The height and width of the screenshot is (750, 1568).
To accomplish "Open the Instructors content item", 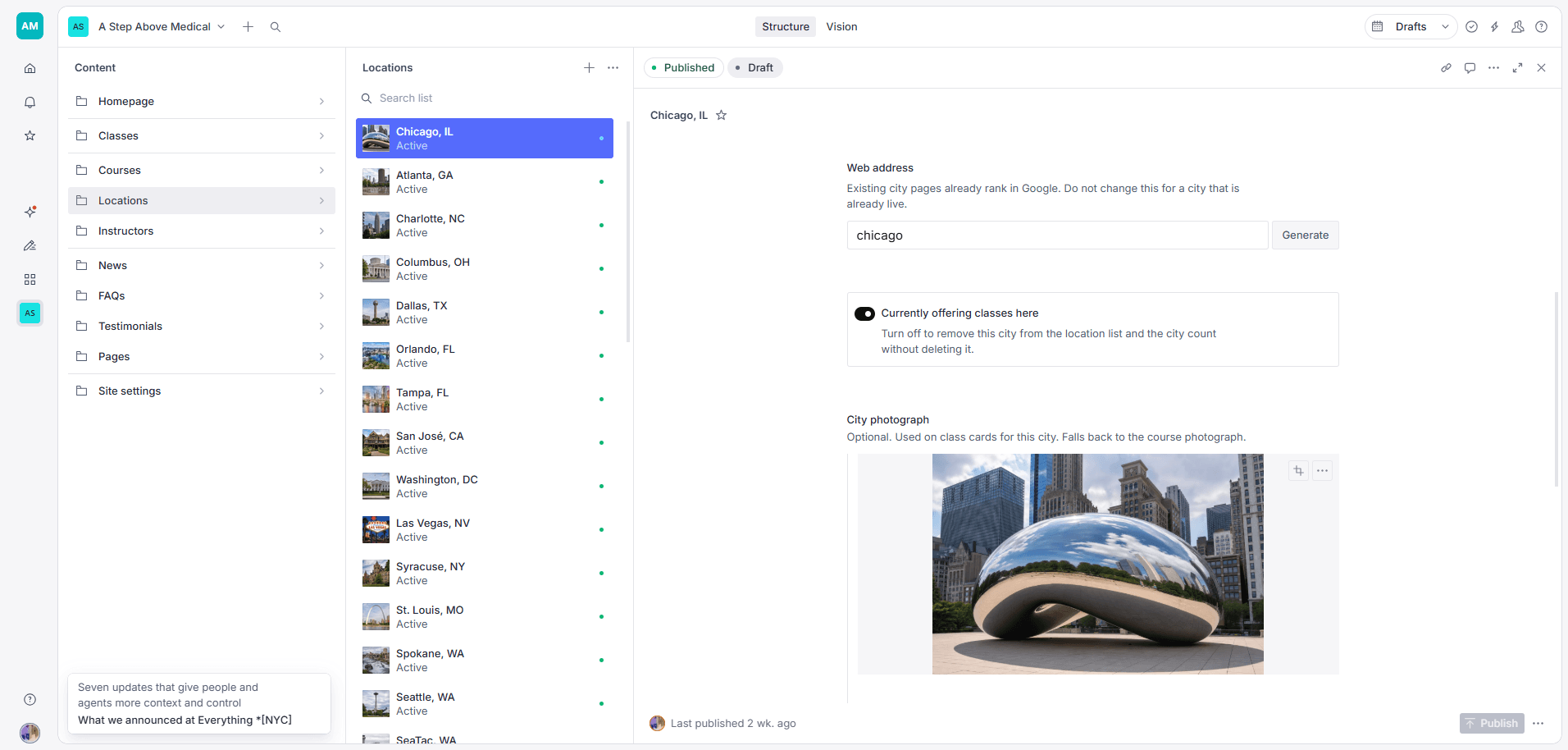I will [x=202, y=231].
